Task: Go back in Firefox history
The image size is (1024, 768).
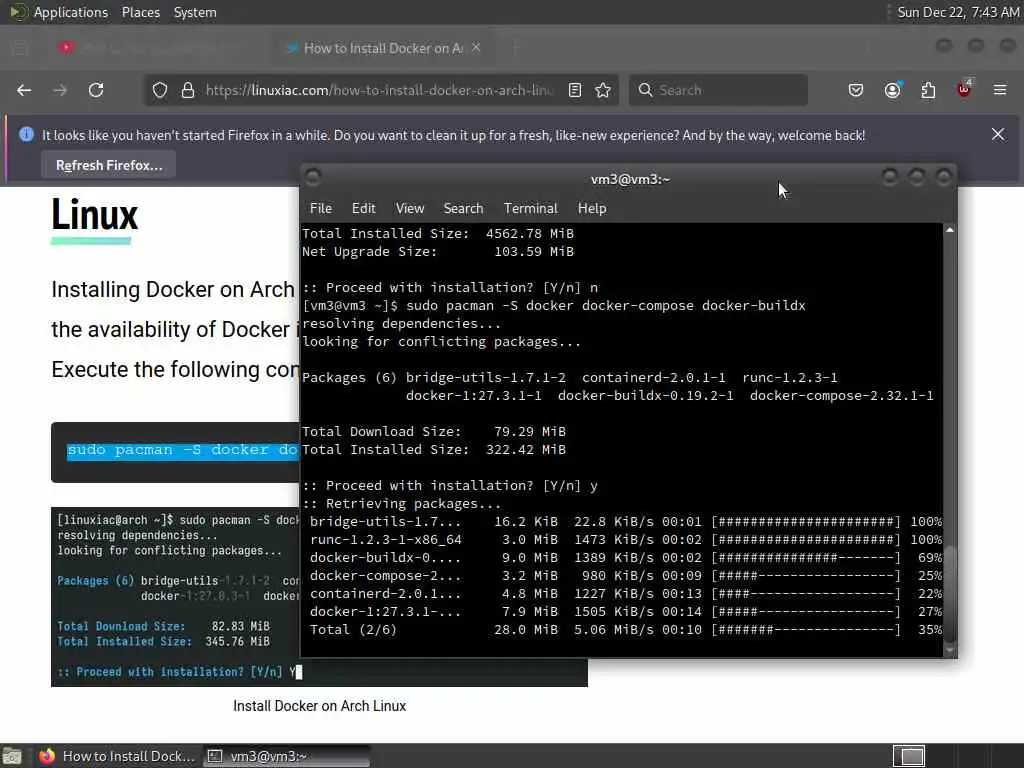Action: 24,90
